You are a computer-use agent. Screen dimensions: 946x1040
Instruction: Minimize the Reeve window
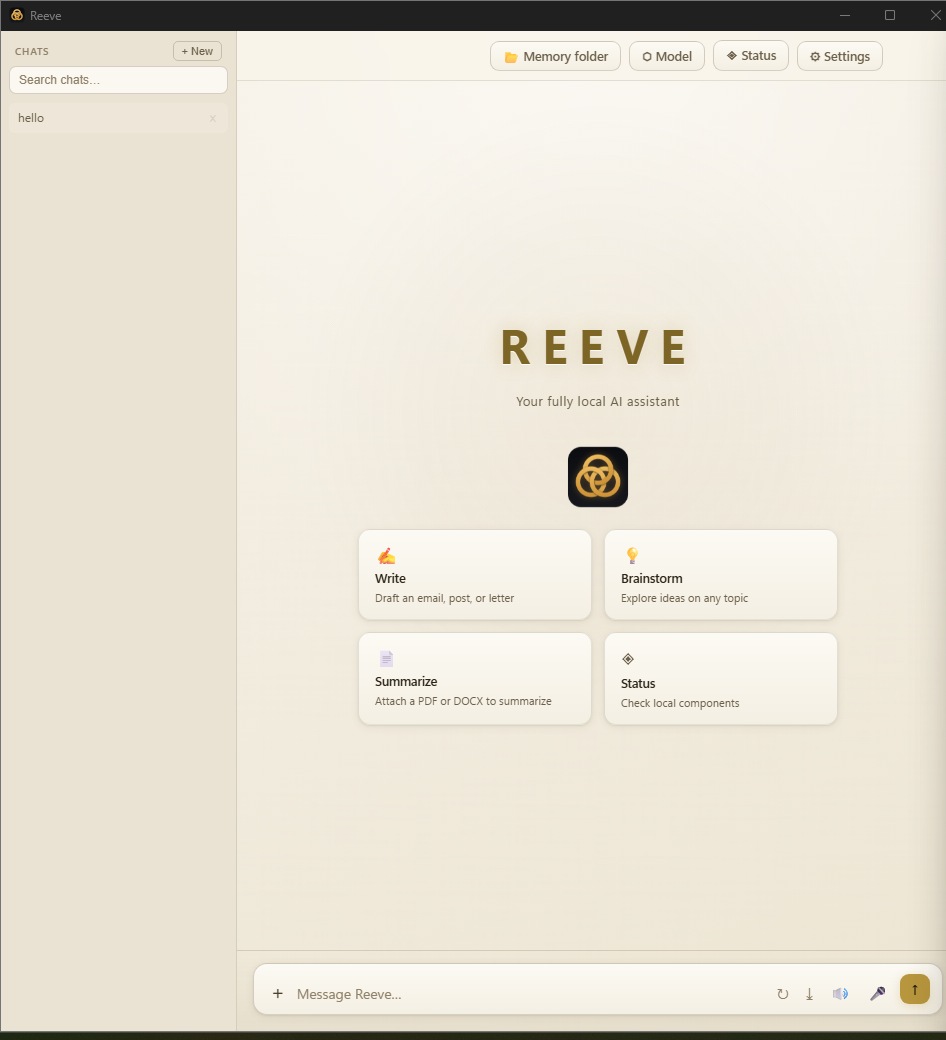coord(845,15)
